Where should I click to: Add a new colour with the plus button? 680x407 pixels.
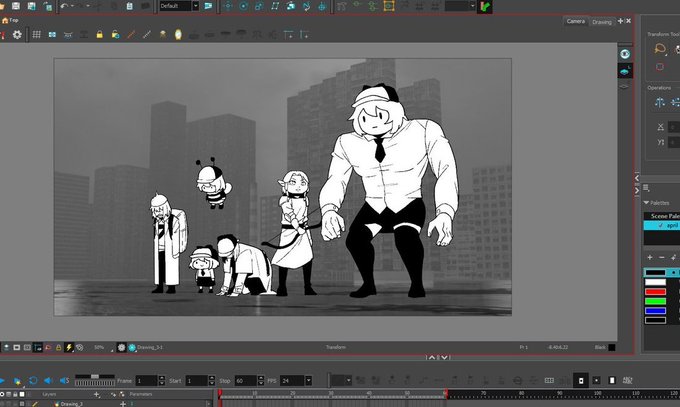pos(650,257)
